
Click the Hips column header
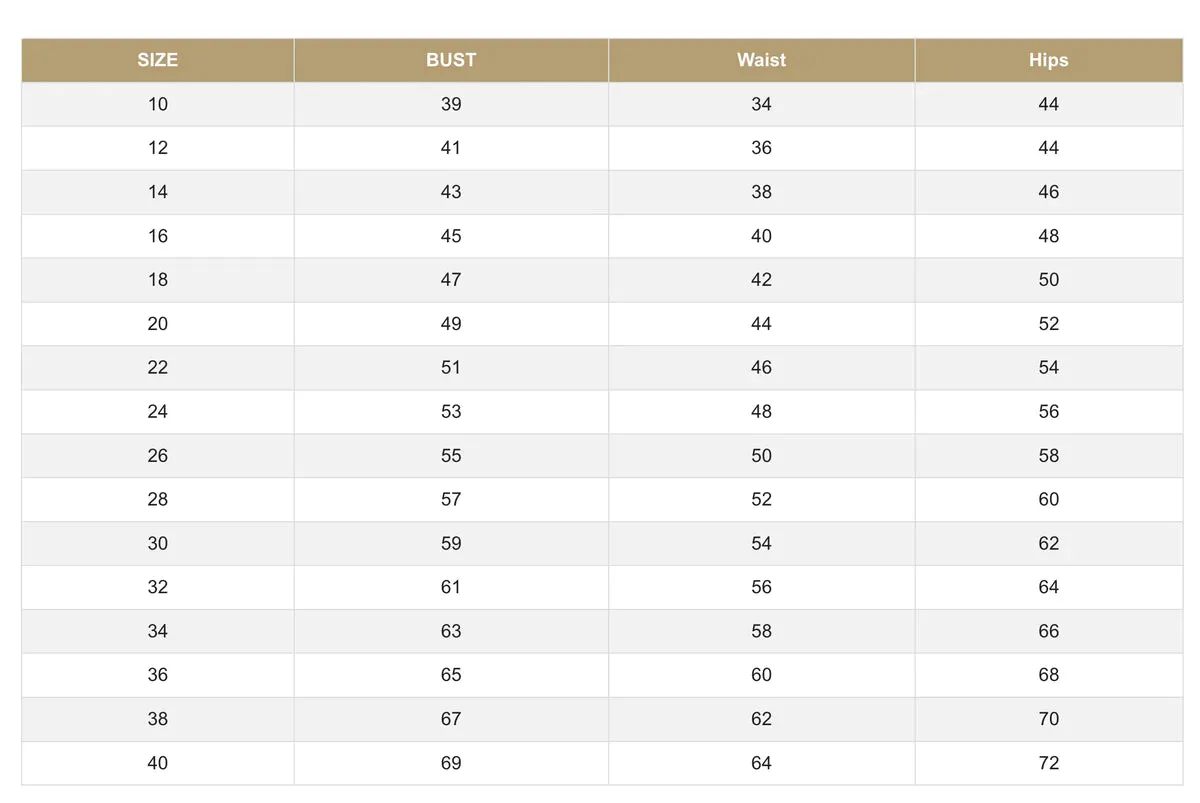pos(1048,60)
